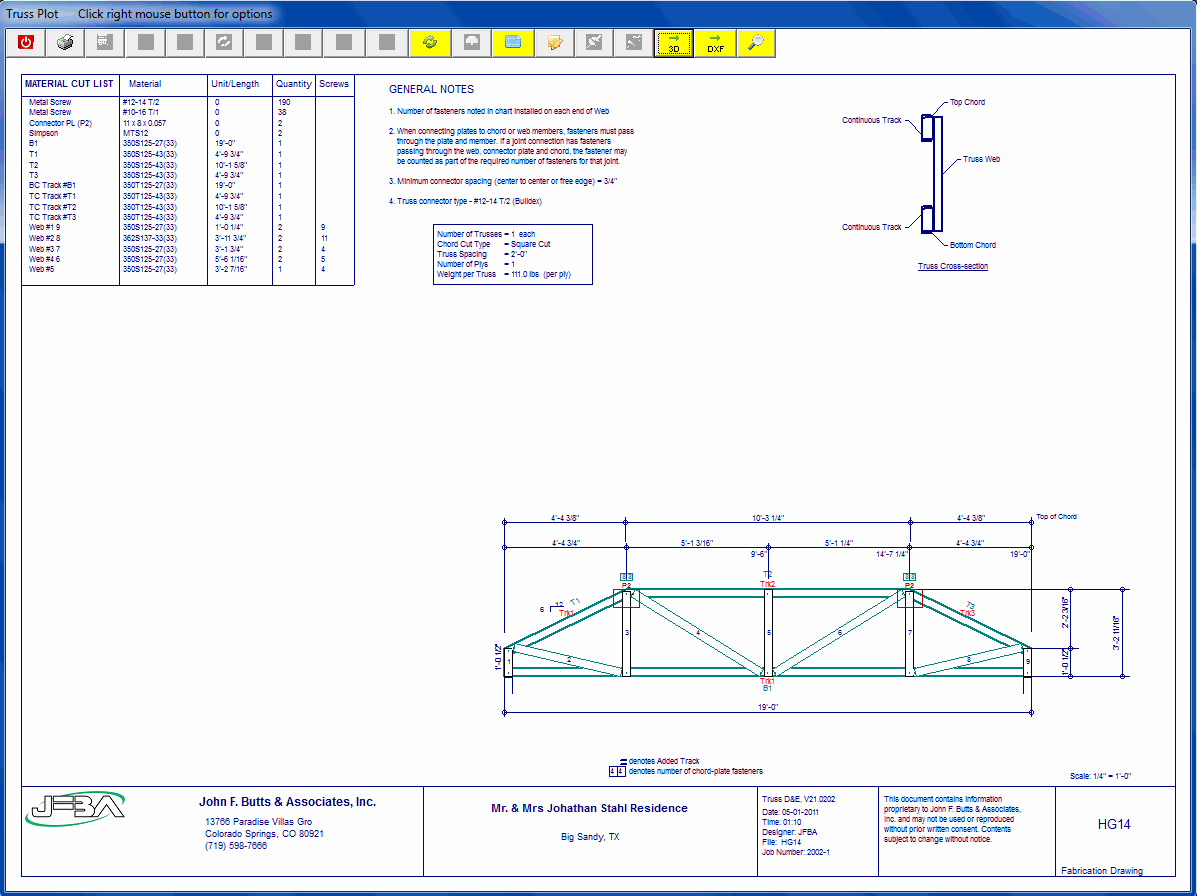Click the MATERIAL CUT LIST header
This screenshot has height=896, width=1197.
click(69, 84)
